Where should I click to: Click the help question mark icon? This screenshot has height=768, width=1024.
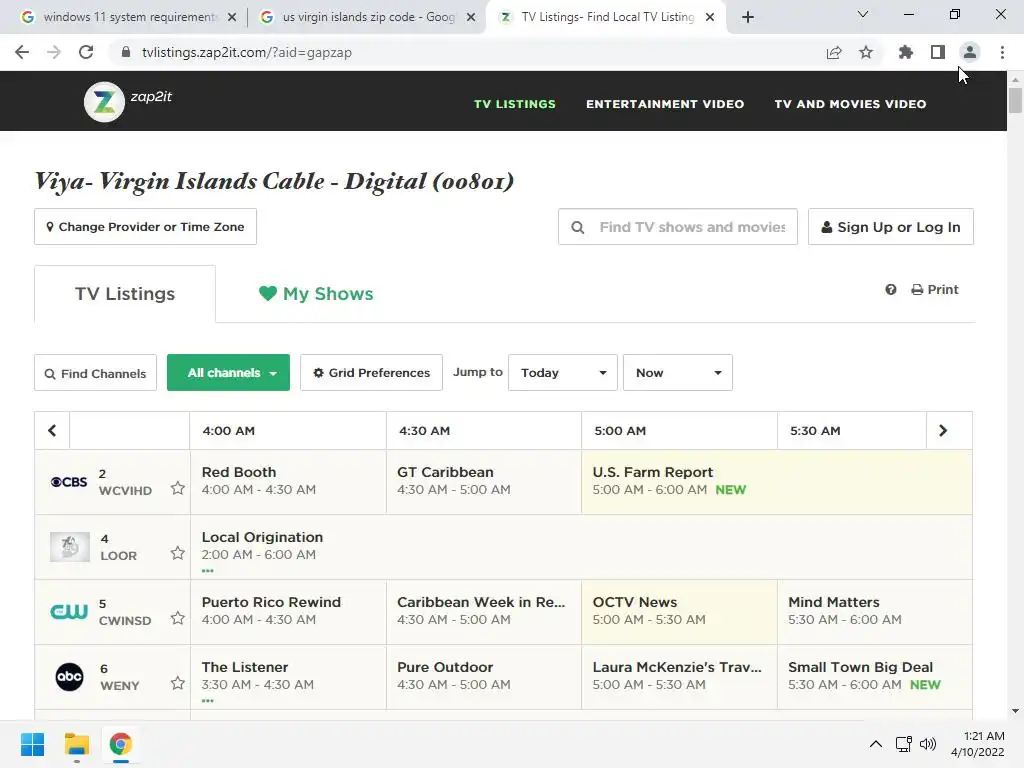pos(891,289)
